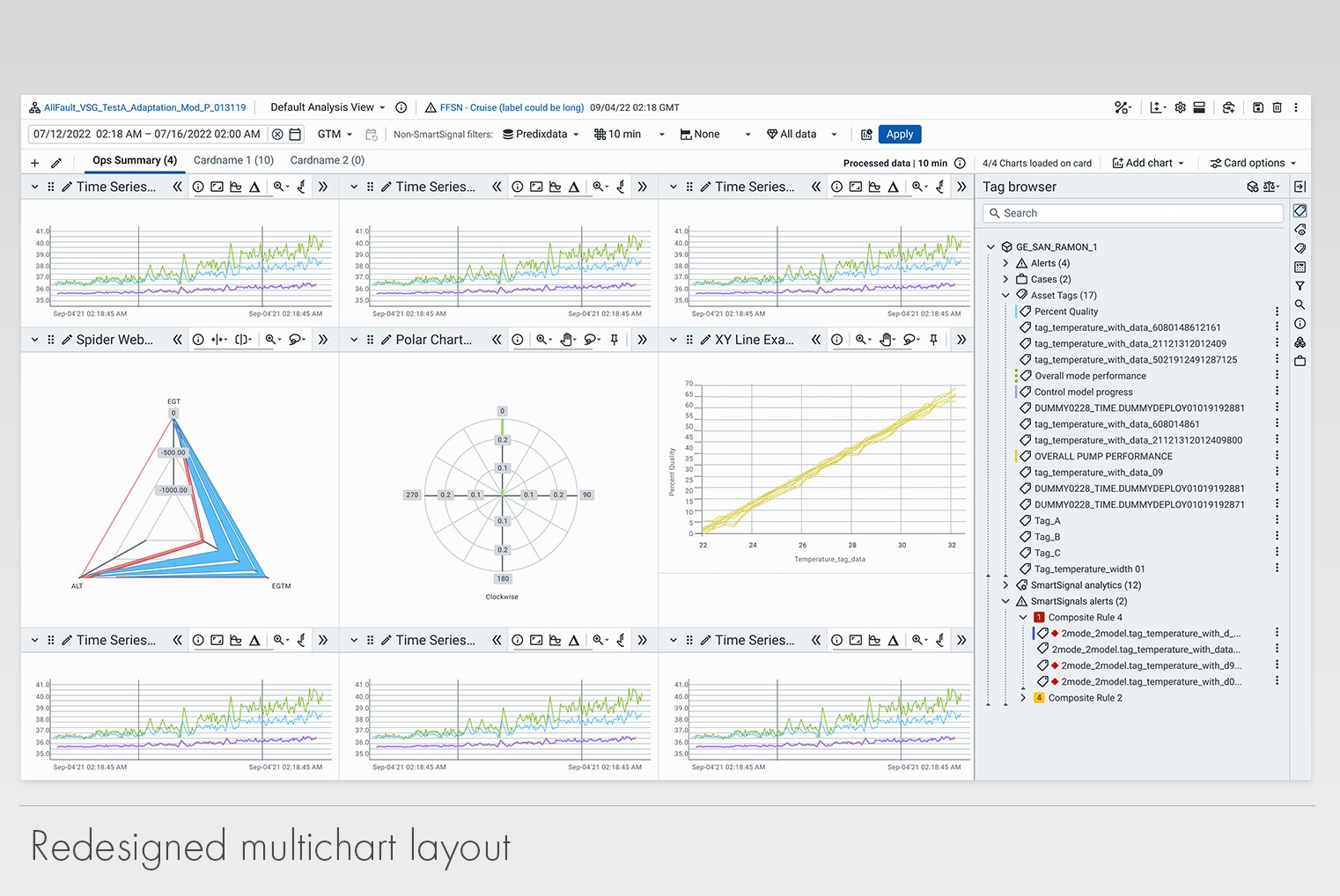Click the save analysis icon

(1258, 107)
